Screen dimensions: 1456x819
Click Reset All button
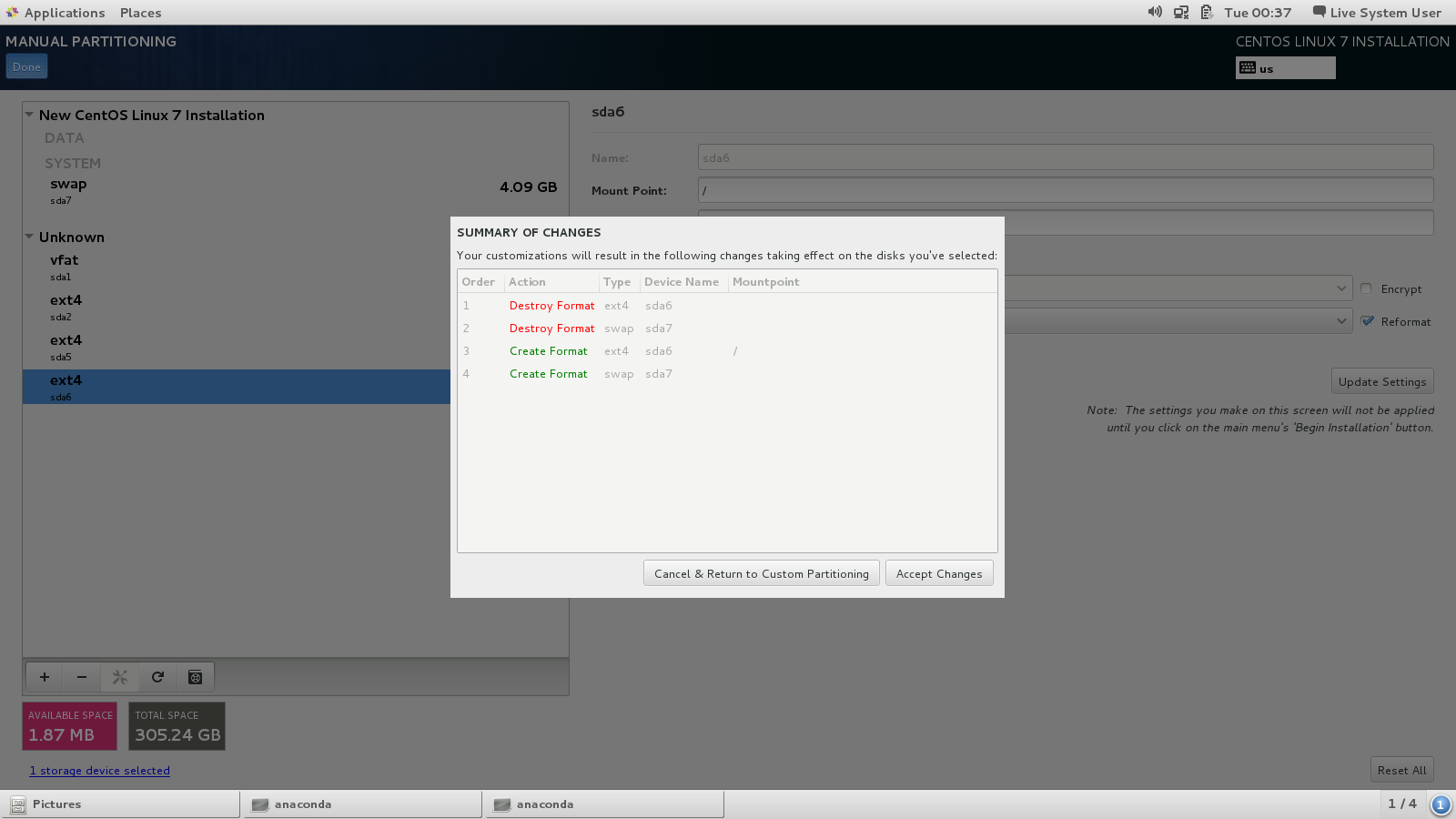click(1402, 770)
